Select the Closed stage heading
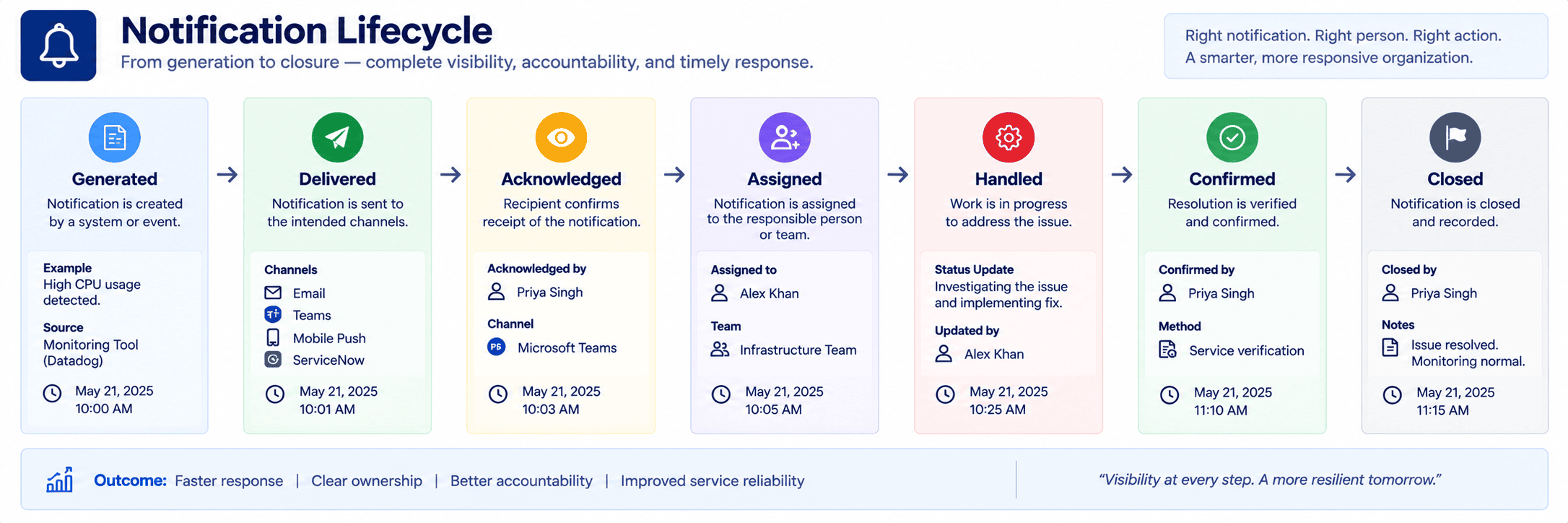This screenshot has width=1568, height=523. (x=1455, y=178)
